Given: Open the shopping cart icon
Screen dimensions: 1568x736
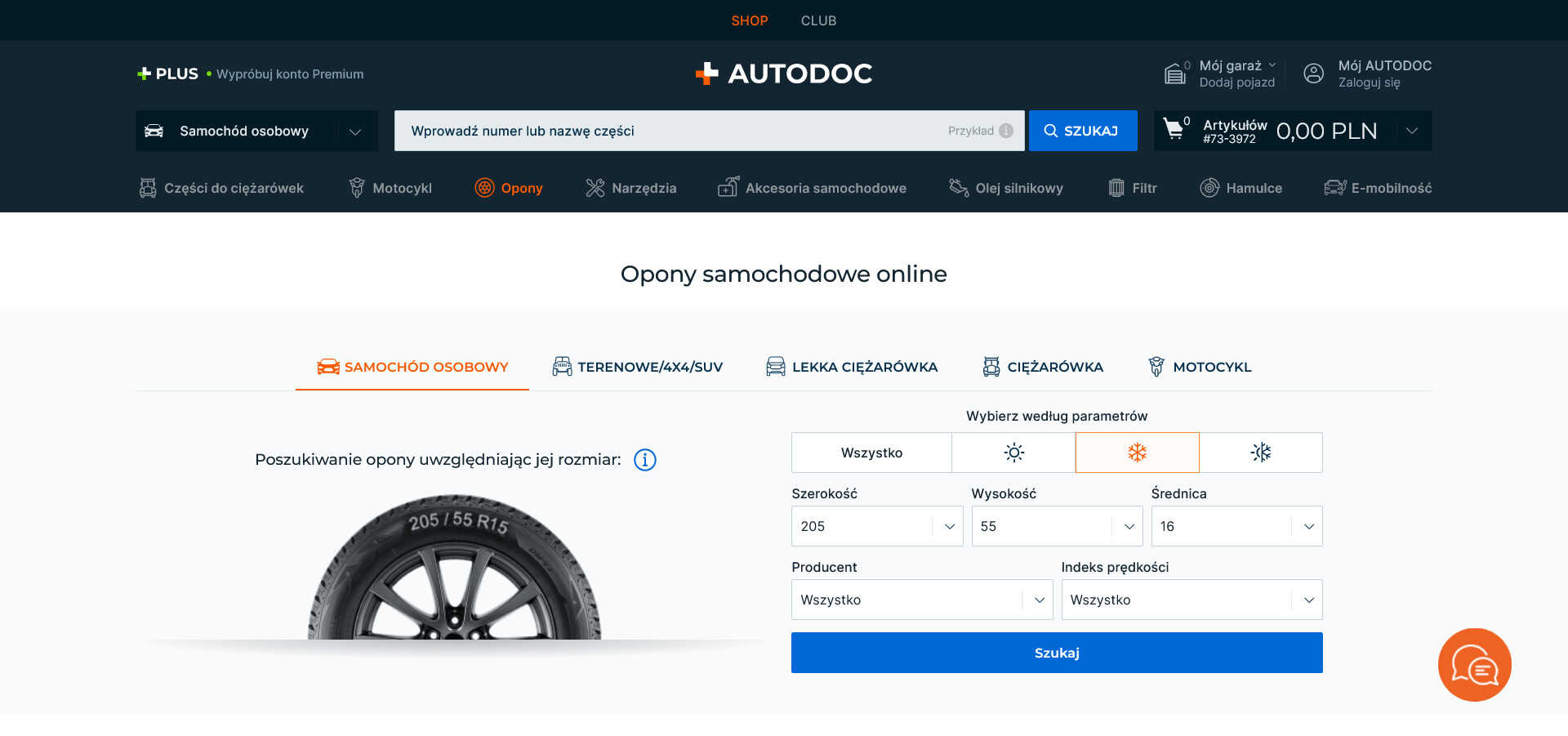Looking at the screenshot, I should click(x=1174, y=129).
